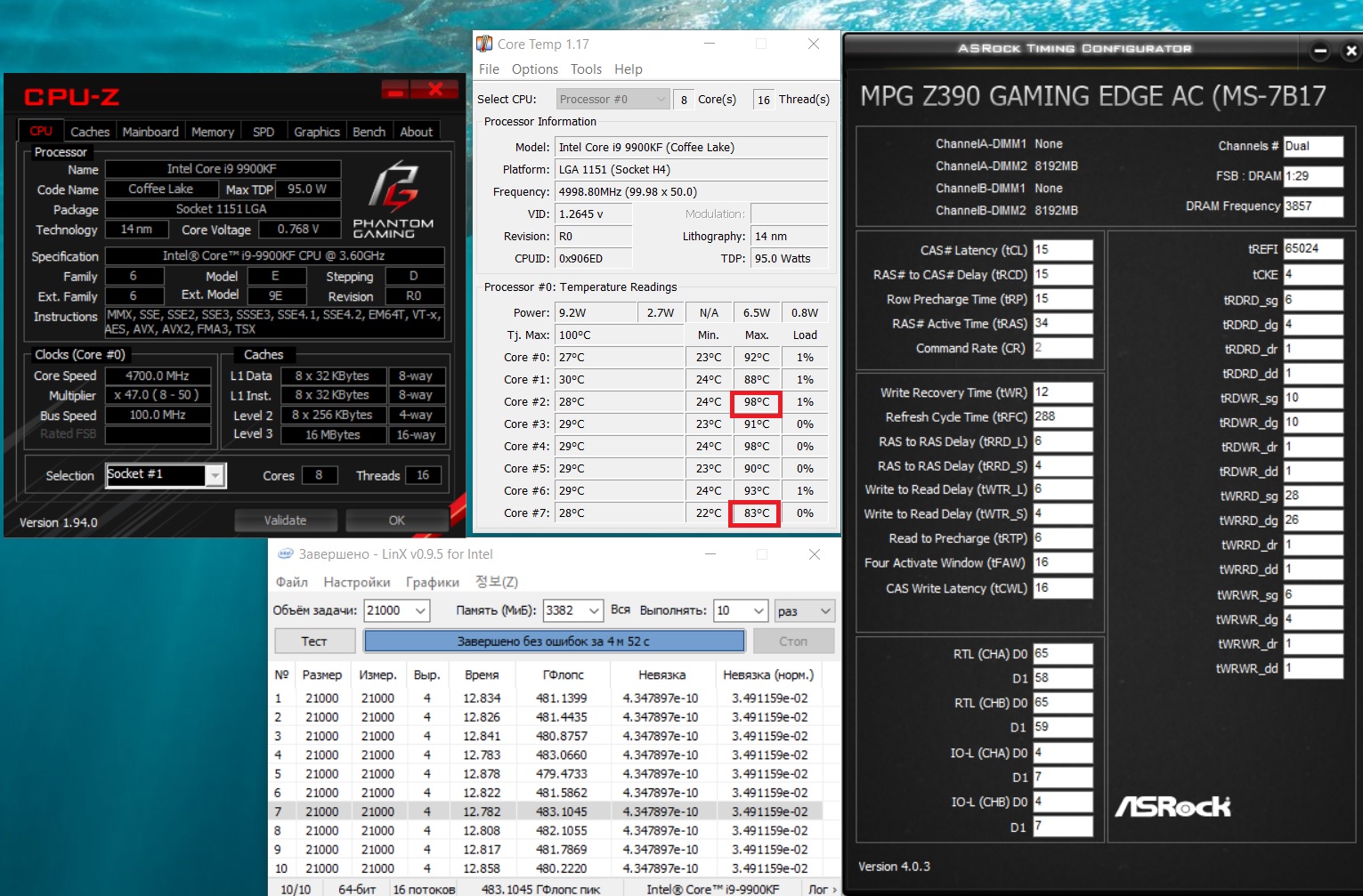
Task: Click the LinX app icon in its title bar
Action: [x=286, y=553]
